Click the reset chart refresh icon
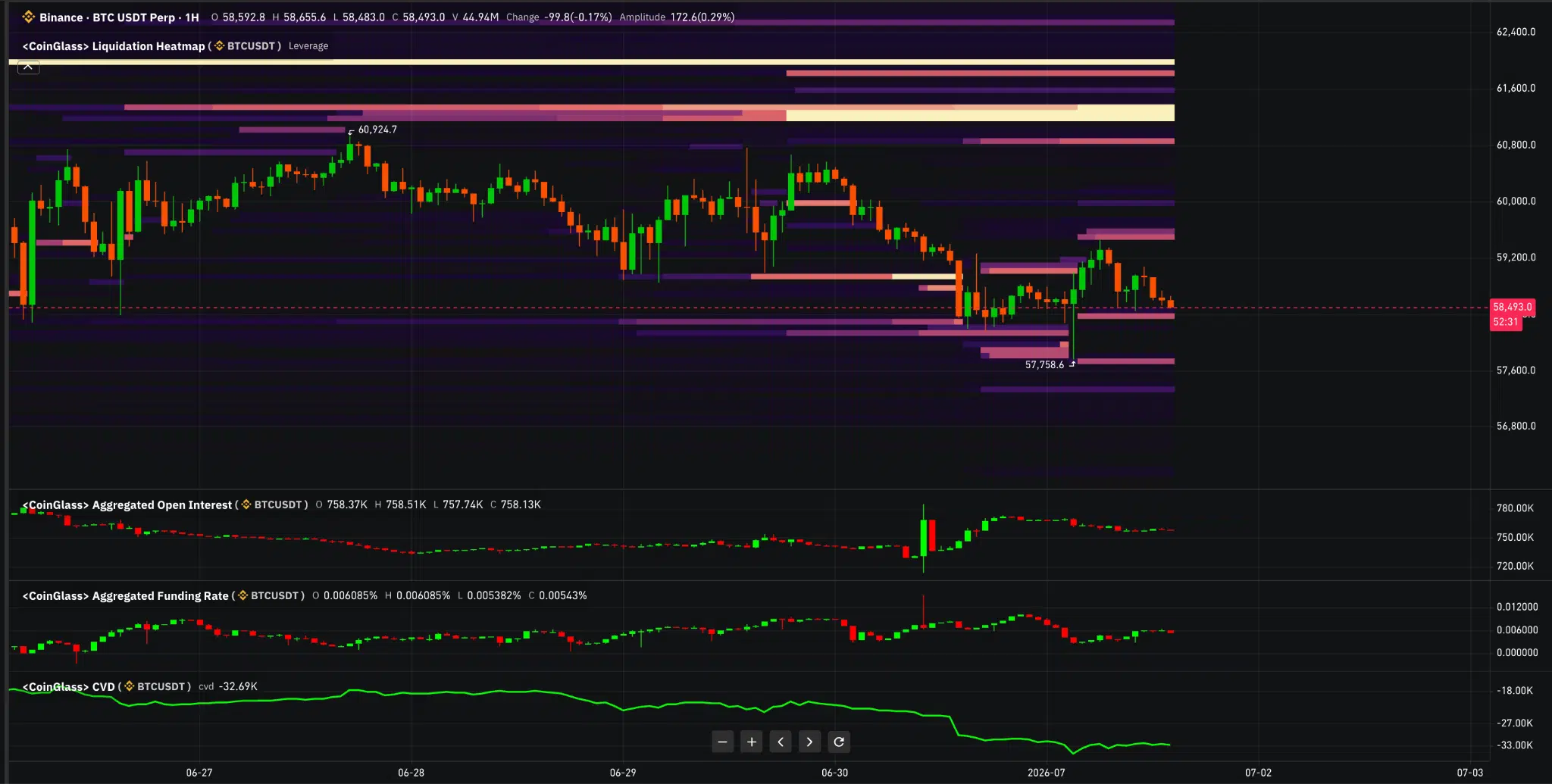The width and height of the screenshot is (1552, 784). (839, 742)
